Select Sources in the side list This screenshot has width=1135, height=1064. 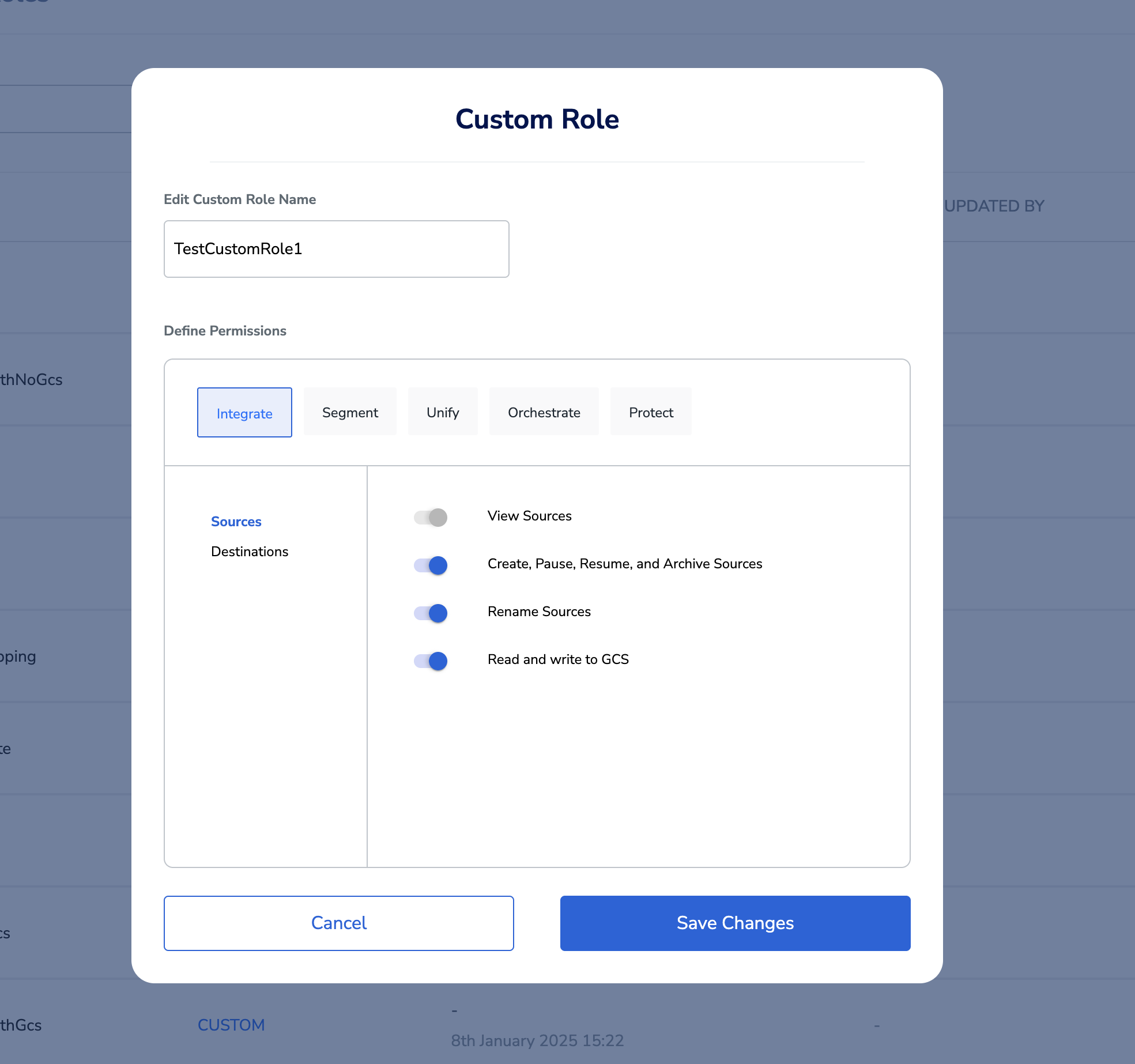point(236,522)
